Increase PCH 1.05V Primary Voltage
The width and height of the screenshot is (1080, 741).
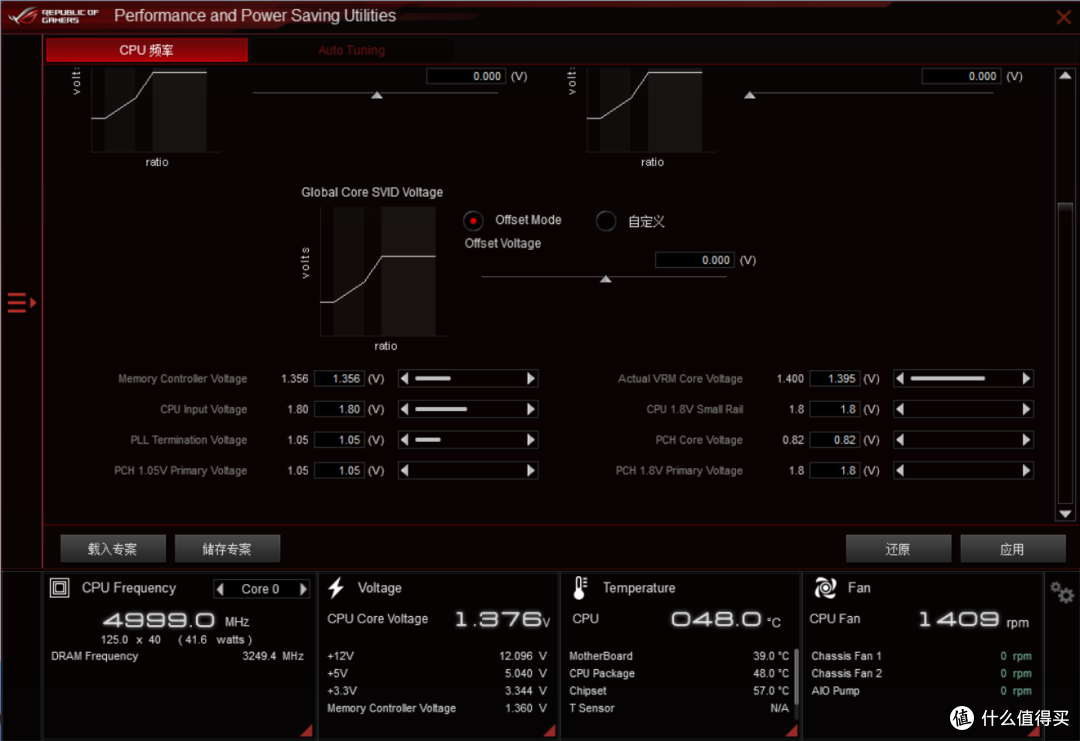click(x=530, y=470)
